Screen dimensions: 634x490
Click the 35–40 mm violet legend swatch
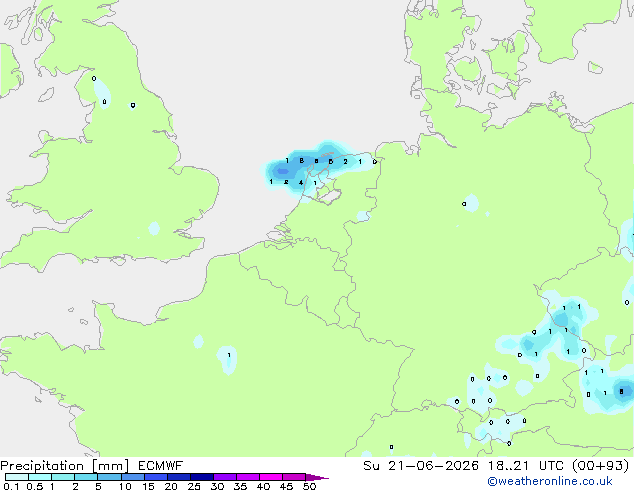click(x=247, y=477)
